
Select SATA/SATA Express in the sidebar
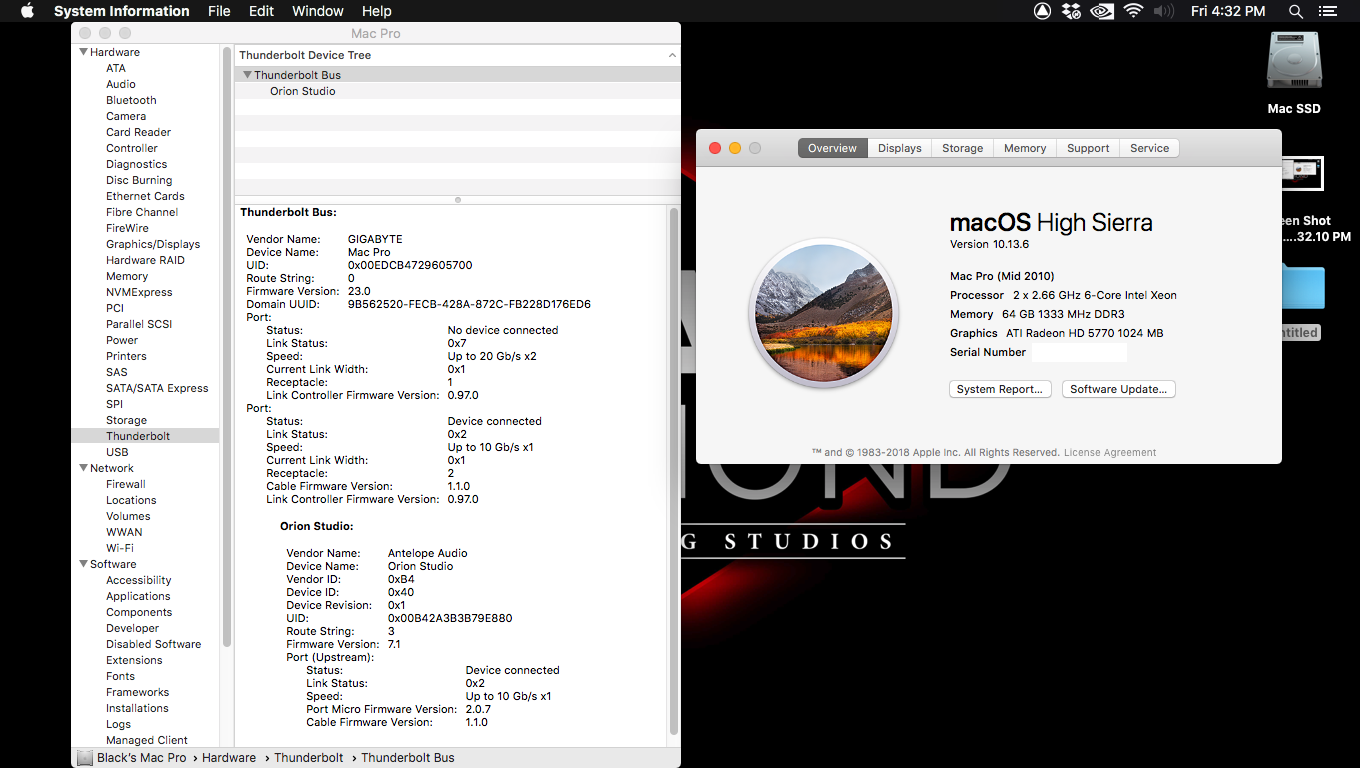(157, 388)
